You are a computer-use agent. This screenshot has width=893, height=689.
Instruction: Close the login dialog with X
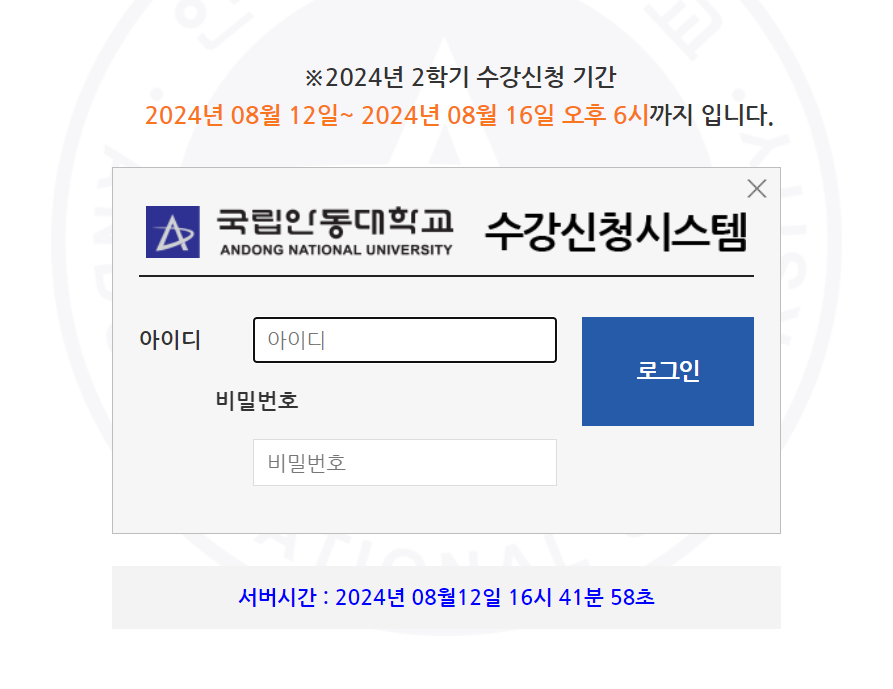[x=757, y=188]
